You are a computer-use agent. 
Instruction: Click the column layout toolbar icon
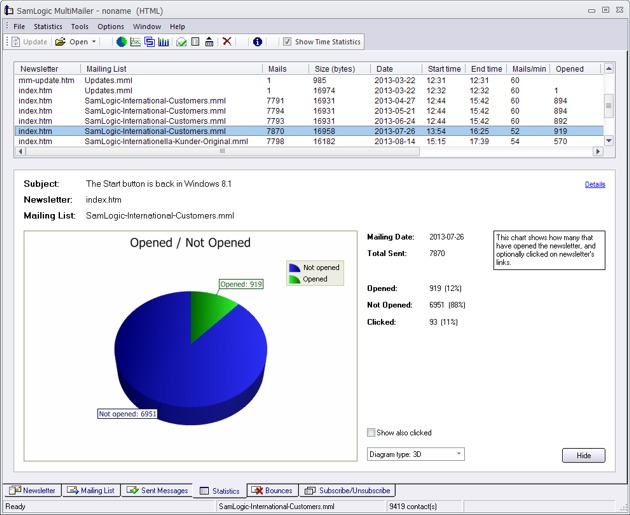tap(195, 42)
